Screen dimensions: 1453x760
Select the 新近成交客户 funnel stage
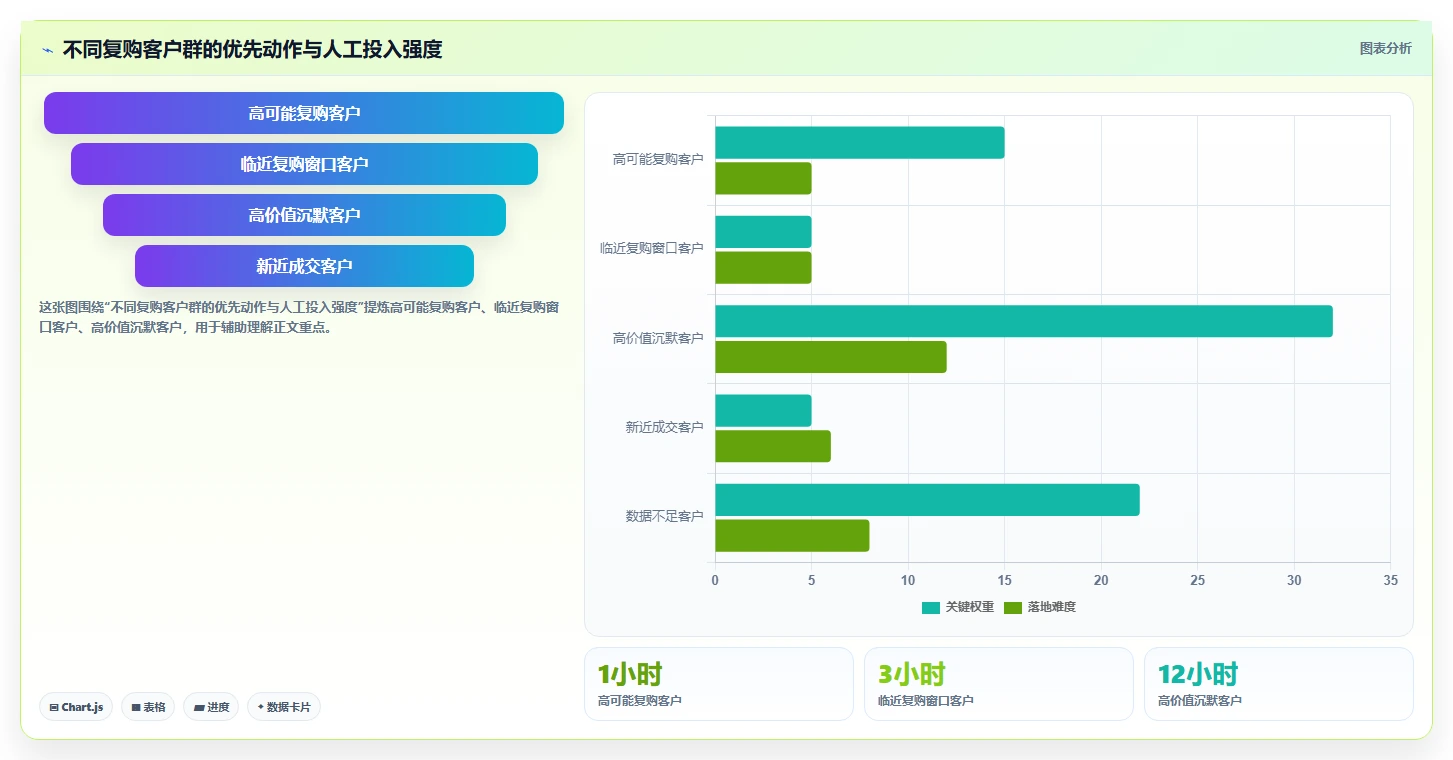coord(304,266)
